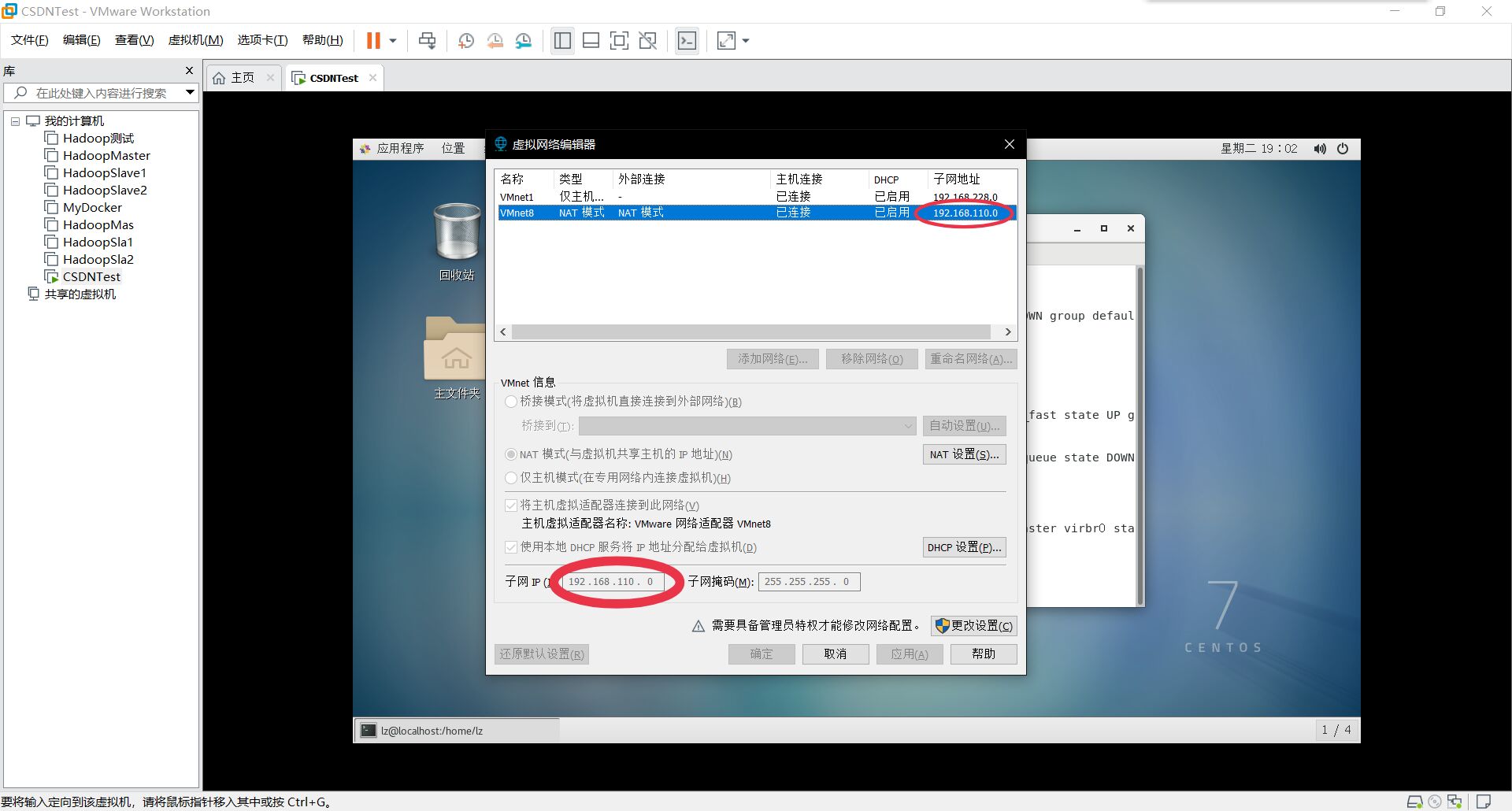The width and height of the screenshot is (1512, 811).
Task: Open the 回收站 trash desktop icon
Action: (457, 241)
